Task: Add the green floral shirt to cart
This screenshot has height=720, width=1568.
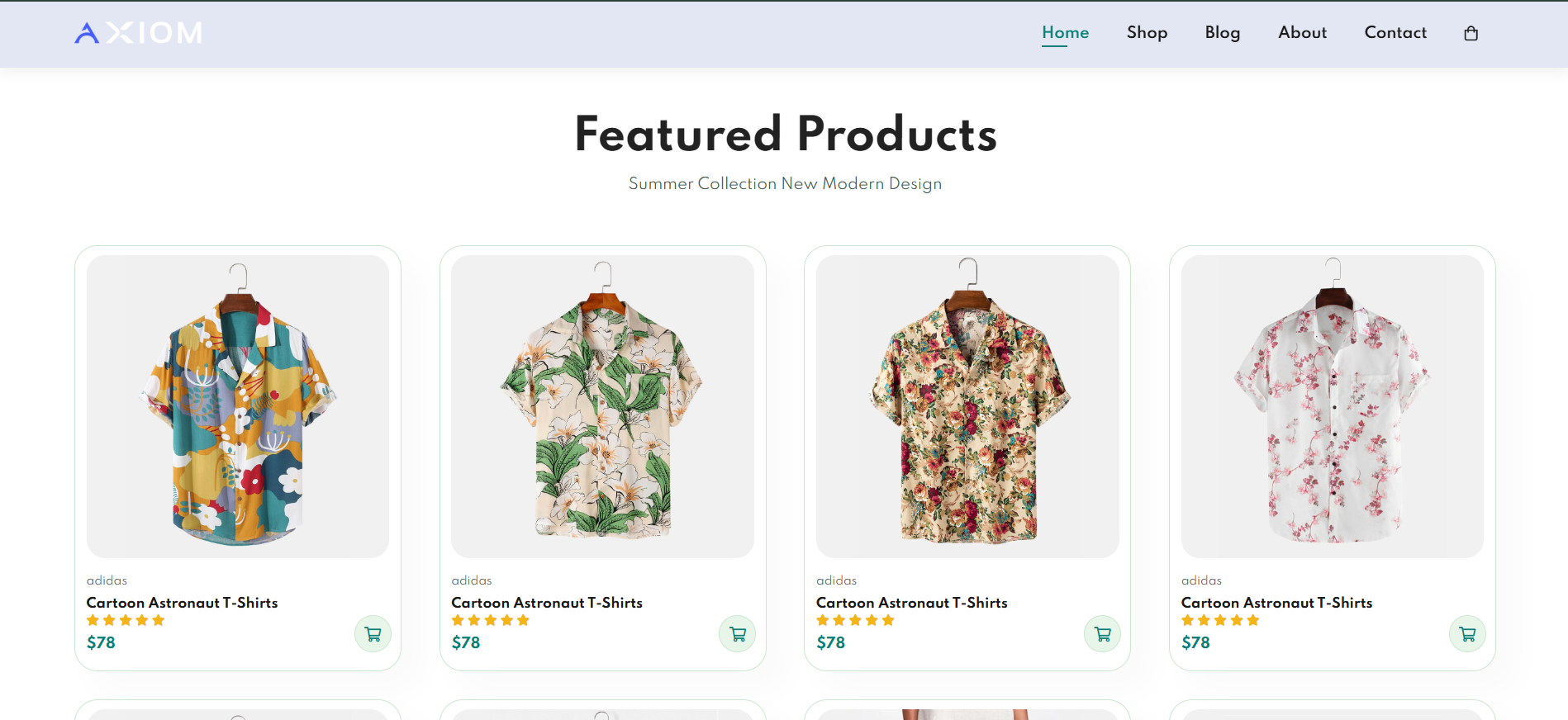Action: pos(737,633)
